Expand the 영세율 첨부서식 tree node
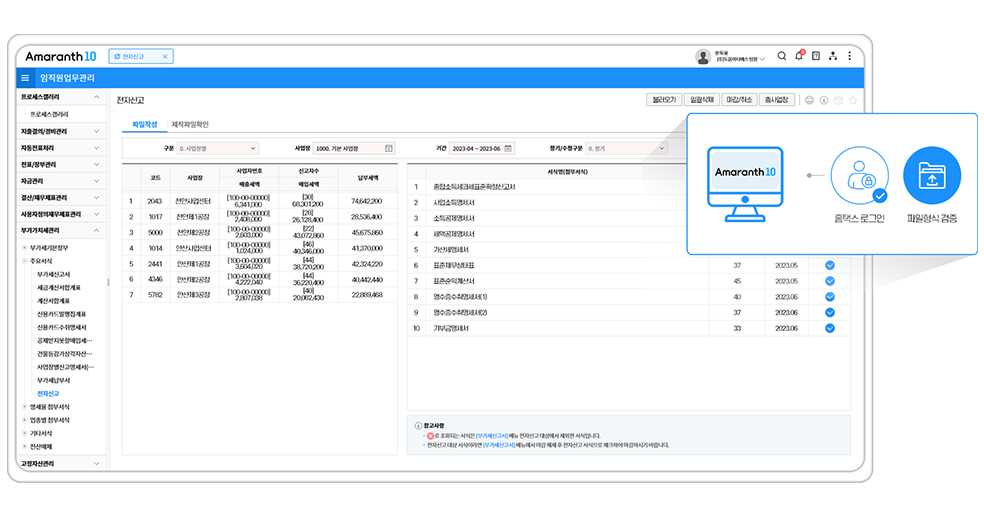 [24, 407]
